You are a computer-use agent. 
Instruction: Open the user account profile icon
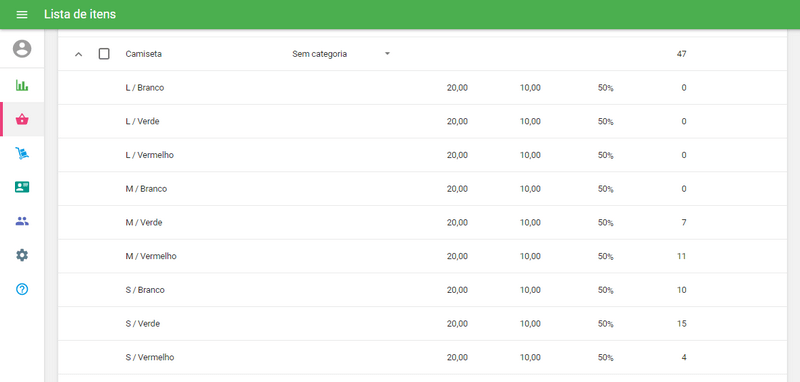click(22, 49)
